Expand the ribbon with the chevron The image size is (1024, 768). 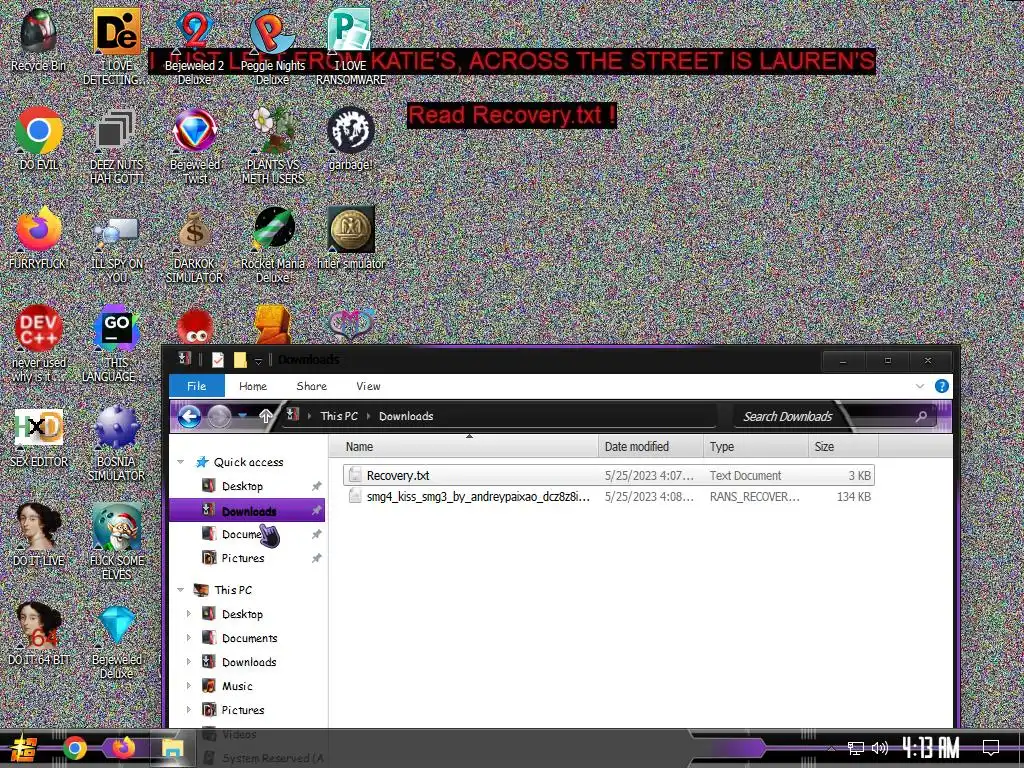click(x=920, y=386)
